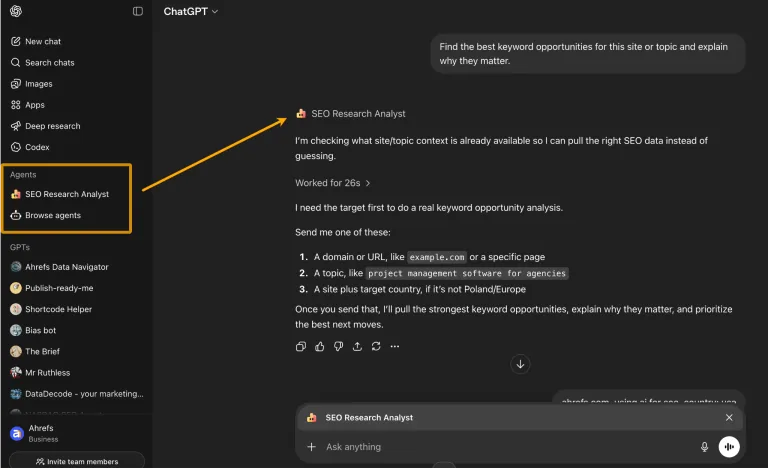Open the Images section

(x=32, y=84)
